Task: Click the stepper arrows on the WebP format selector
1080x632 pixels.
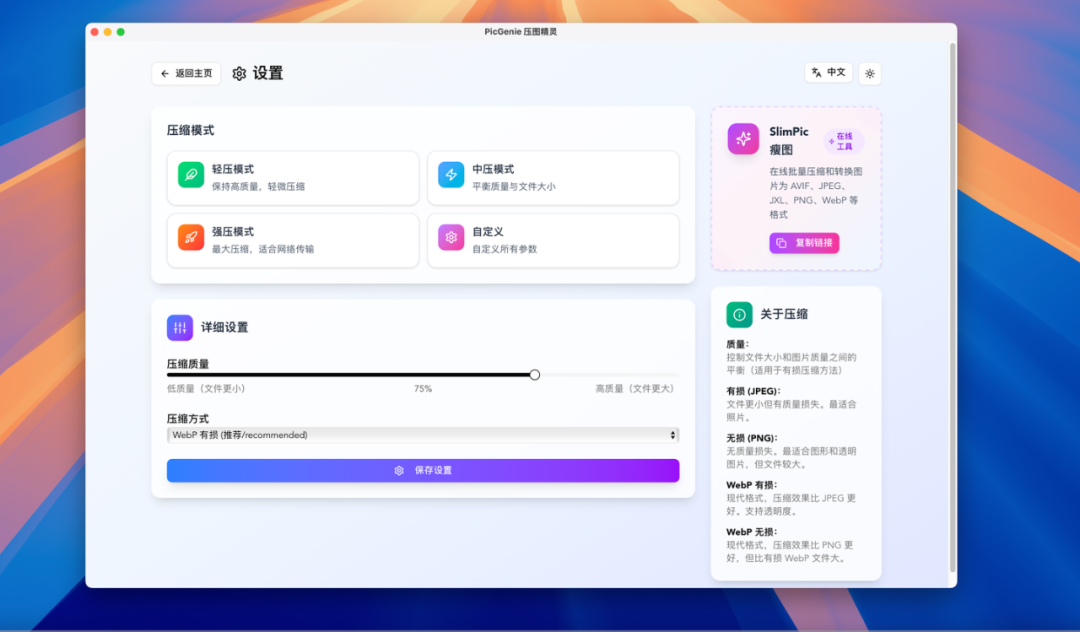Action: point(673,435)
